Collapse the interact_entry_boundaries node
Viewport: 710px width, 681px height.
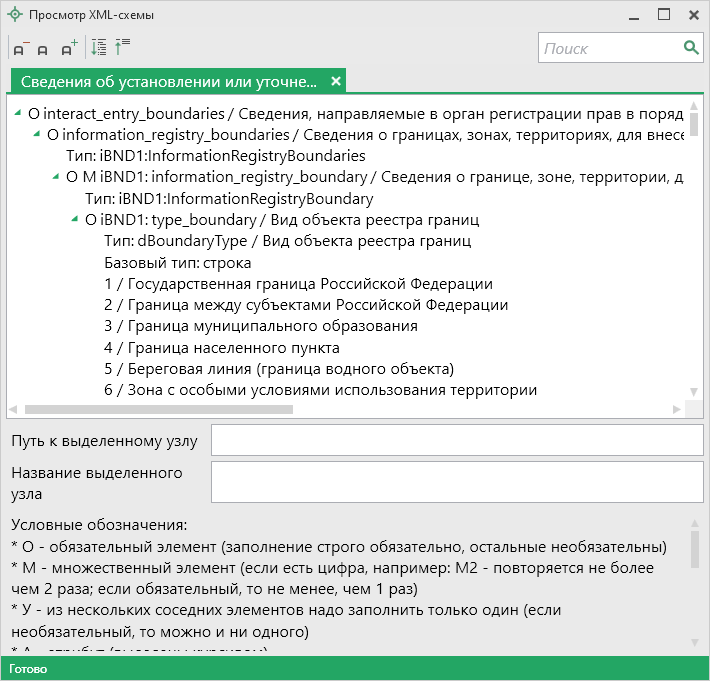click(19, 113)
